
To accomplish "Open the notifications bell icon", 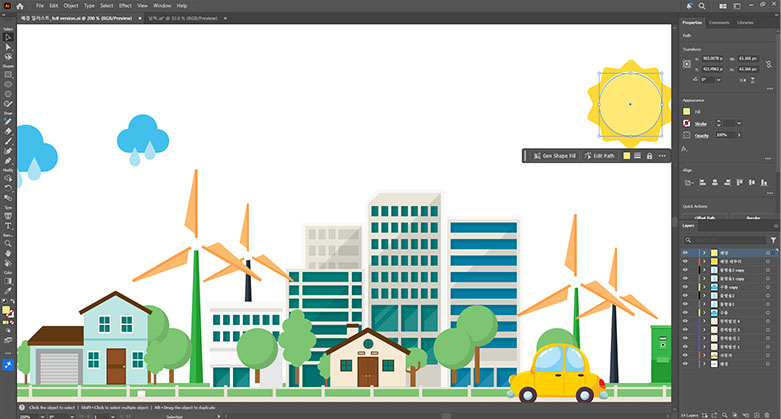I will (689, 6).
